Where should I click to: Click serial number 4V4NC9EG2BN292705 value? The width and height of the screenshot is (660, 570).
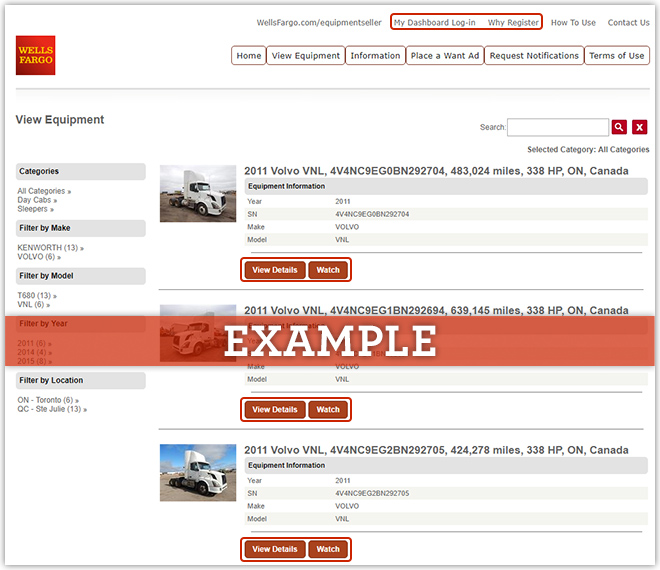(x=372, y=493)
